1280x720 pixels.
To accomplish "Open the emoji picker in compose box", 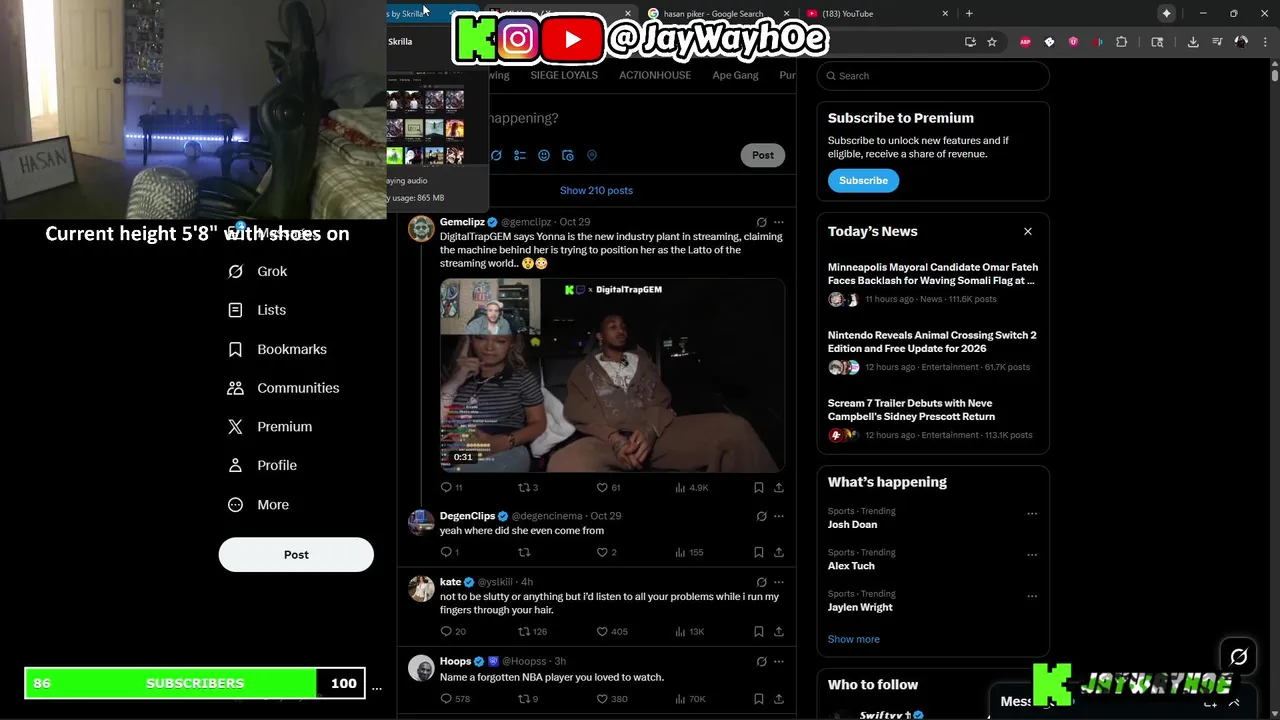I will 544,155.
